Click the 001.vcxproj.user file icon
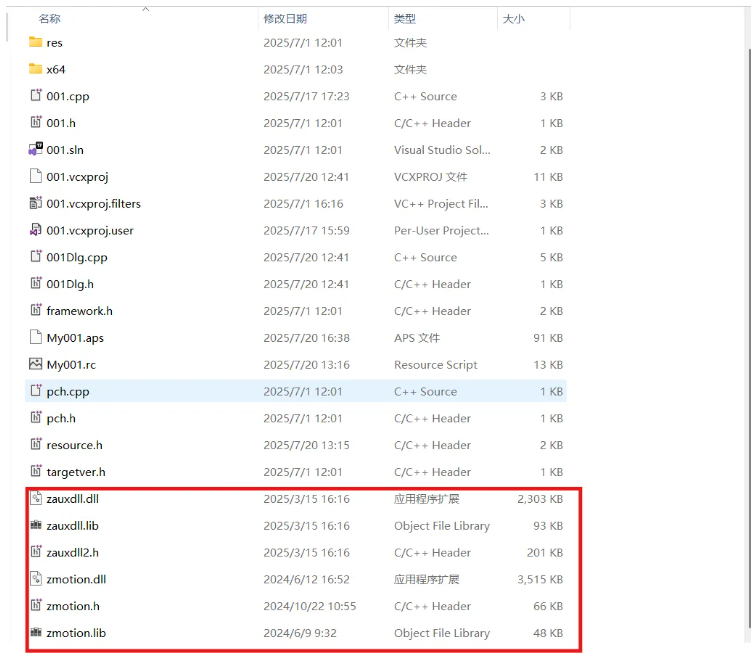 tap(36, 230)
